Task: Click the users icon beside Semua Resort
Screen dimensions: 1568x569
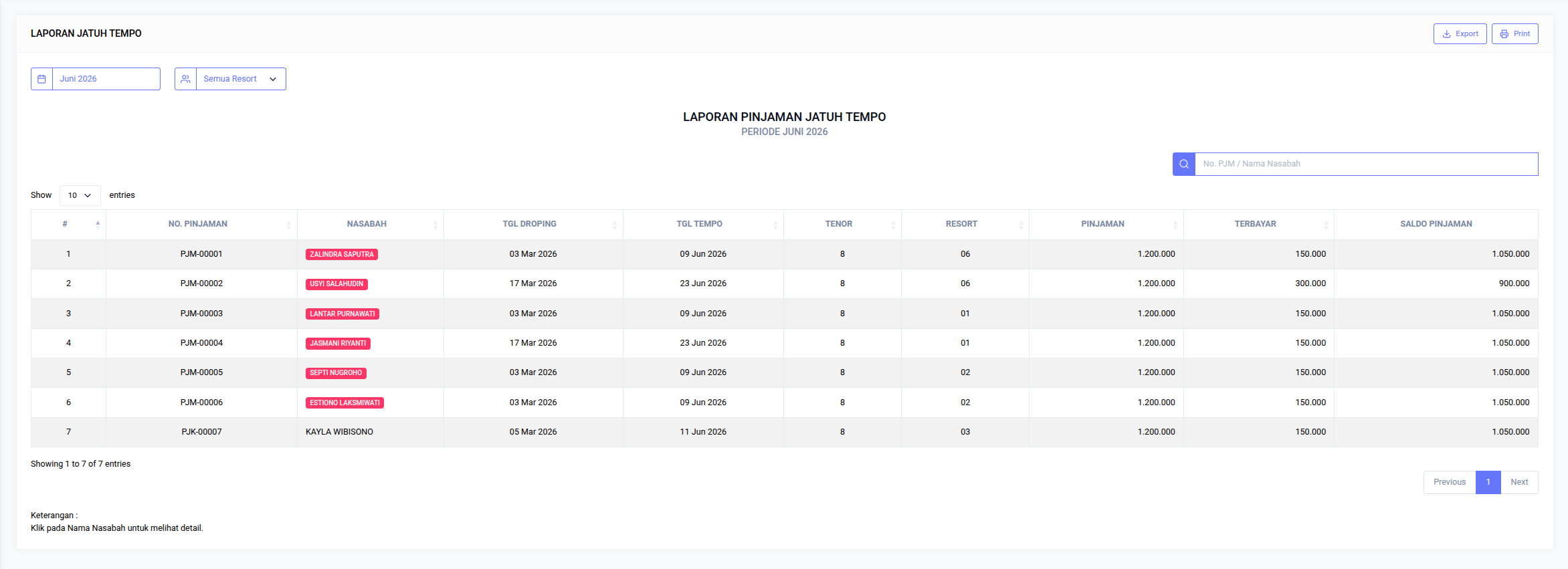Action: (x=185, y=79)
